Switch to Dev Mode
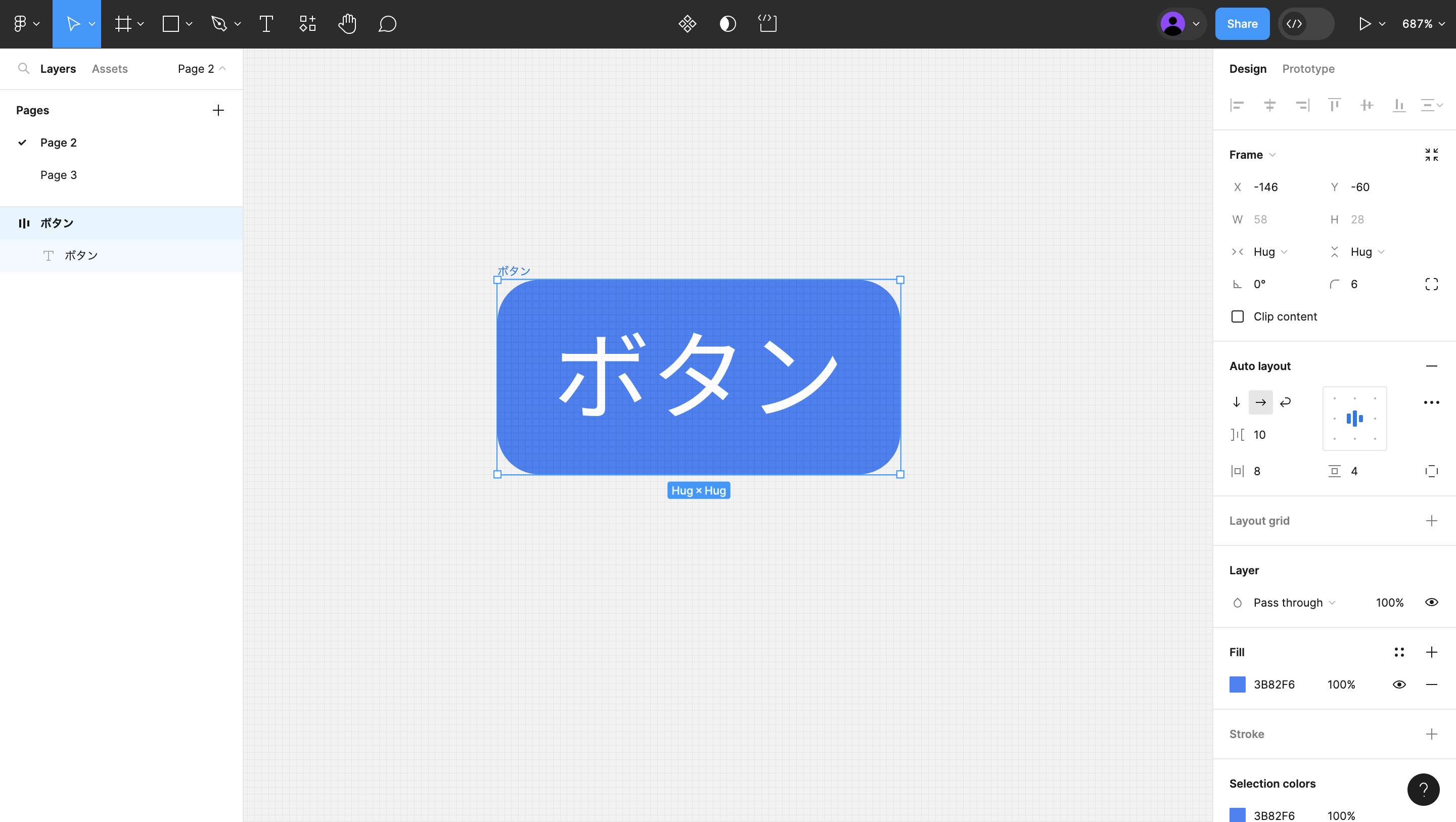This screenshot has height=822, width=1456. [1294, 24]
